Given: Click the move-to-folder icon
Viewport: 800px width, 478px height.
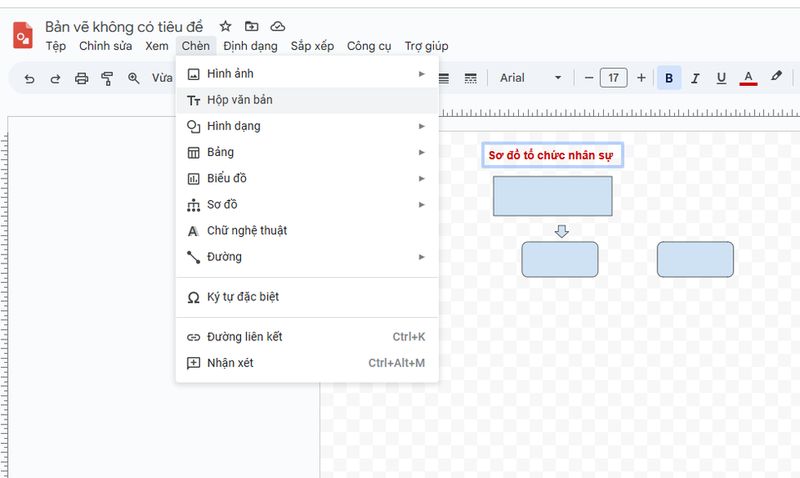Looking at the screenshot, I should pyautogui.click(x=252, y=26).
